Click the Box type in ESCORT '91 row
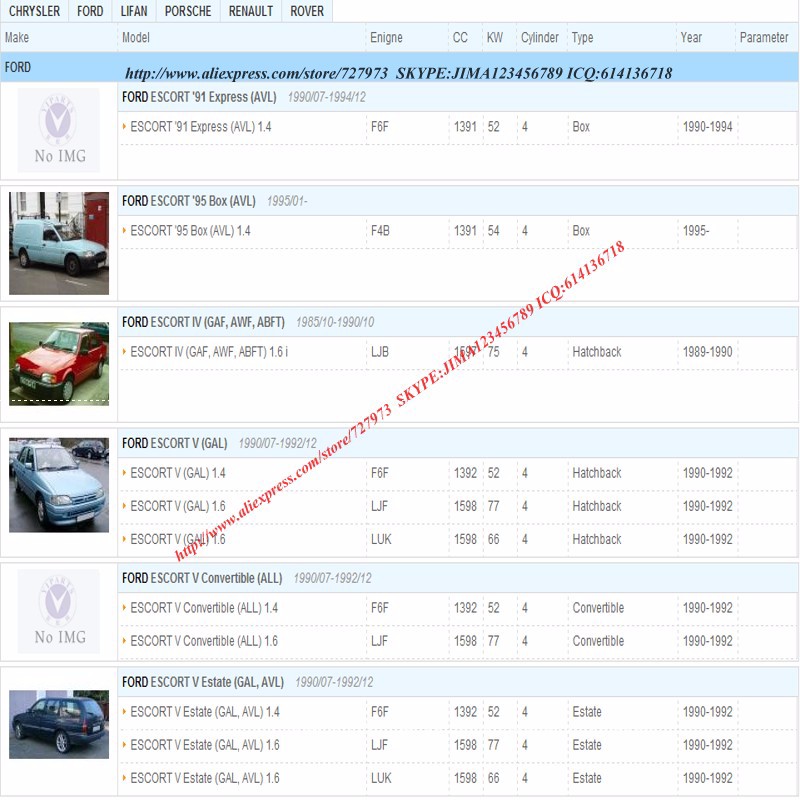The image size is (800, 800). [581, 127]
